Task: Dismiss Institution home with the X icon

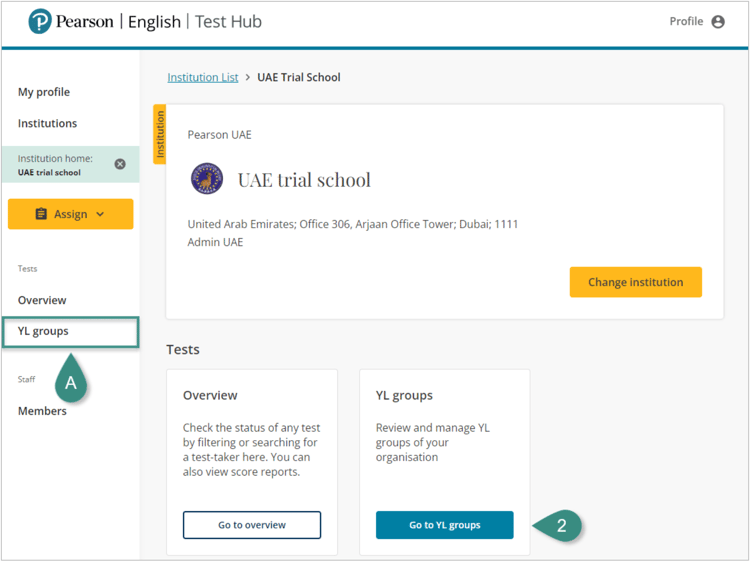Action: (x=120, y=164)
